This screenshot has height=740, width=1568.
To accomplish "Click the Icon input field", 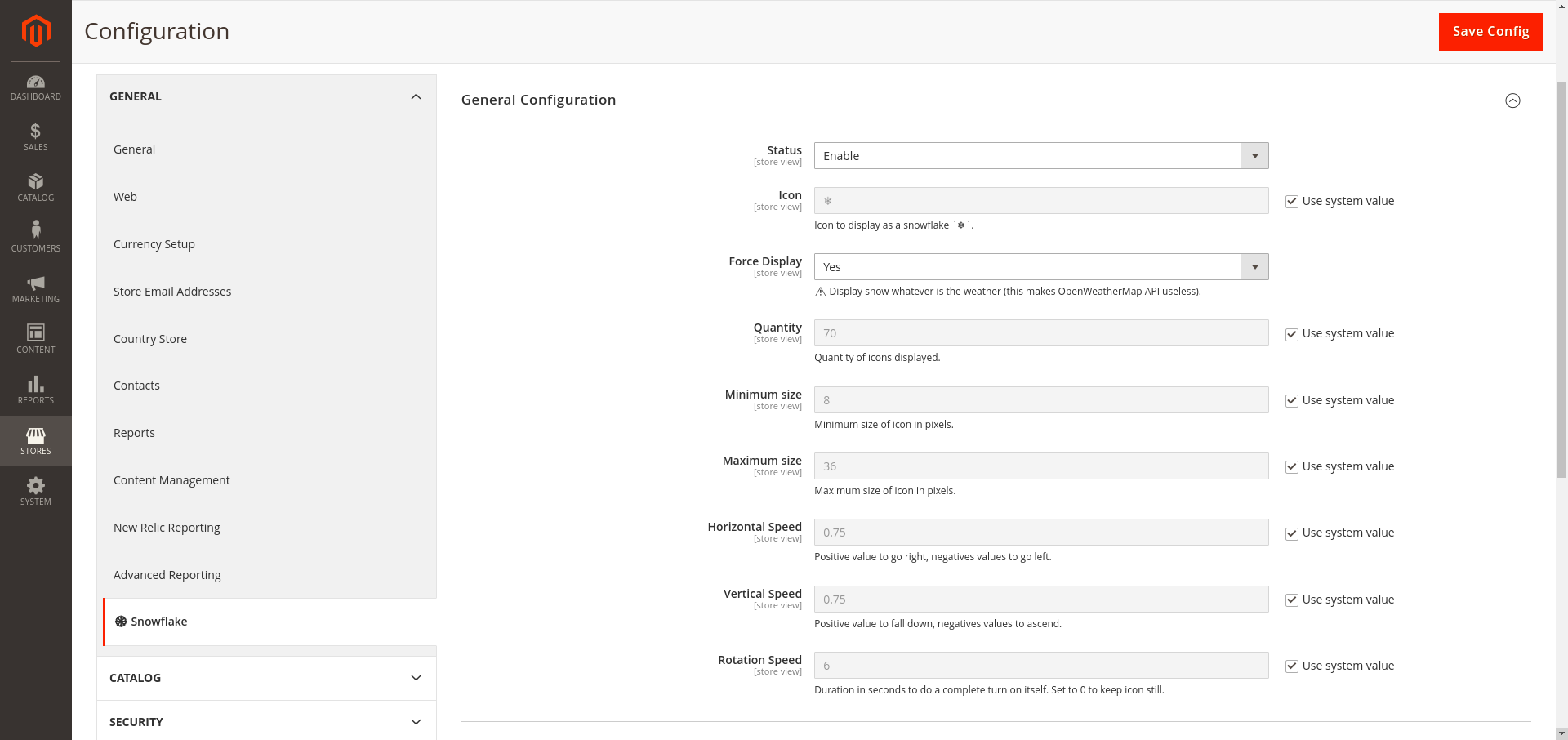I will [x=1041, y=201].
